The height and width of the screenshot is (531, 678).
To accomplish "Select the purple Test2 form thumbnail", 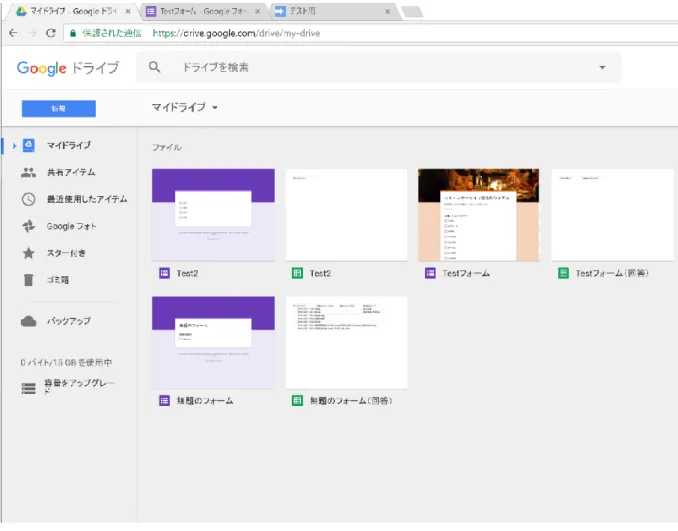I will tap(213, 214).
